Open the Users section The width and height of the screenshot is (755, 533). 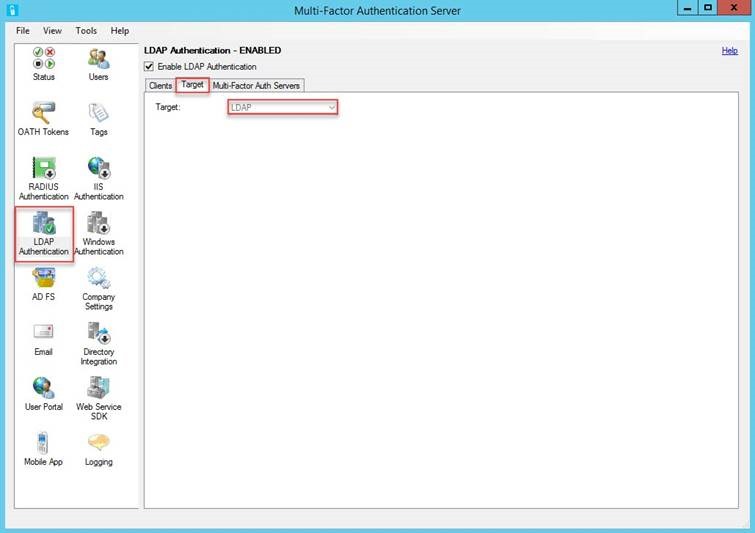(x=98, y=64)
